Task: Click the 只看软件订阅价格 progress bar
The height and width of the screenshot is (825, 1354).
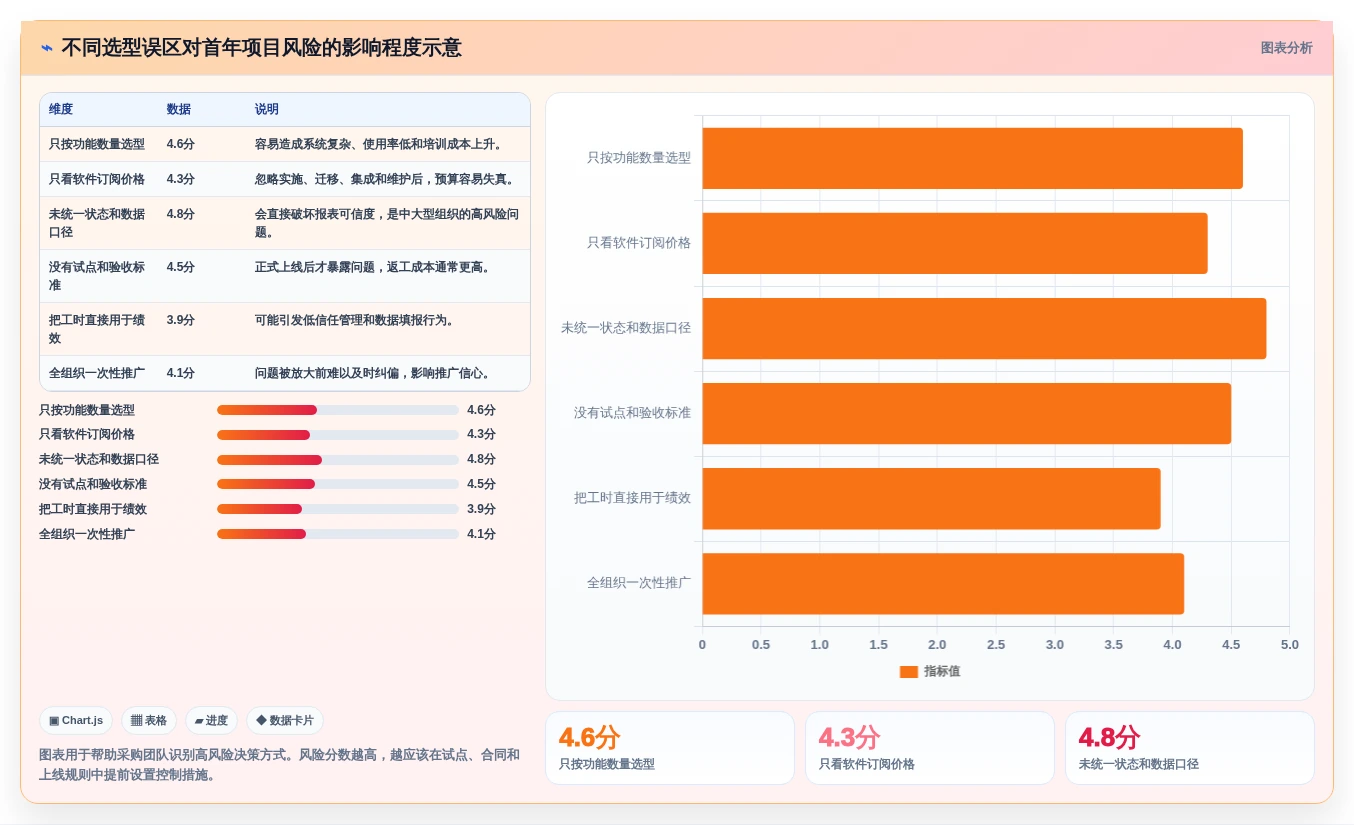Action: click(x=338, y=435)
